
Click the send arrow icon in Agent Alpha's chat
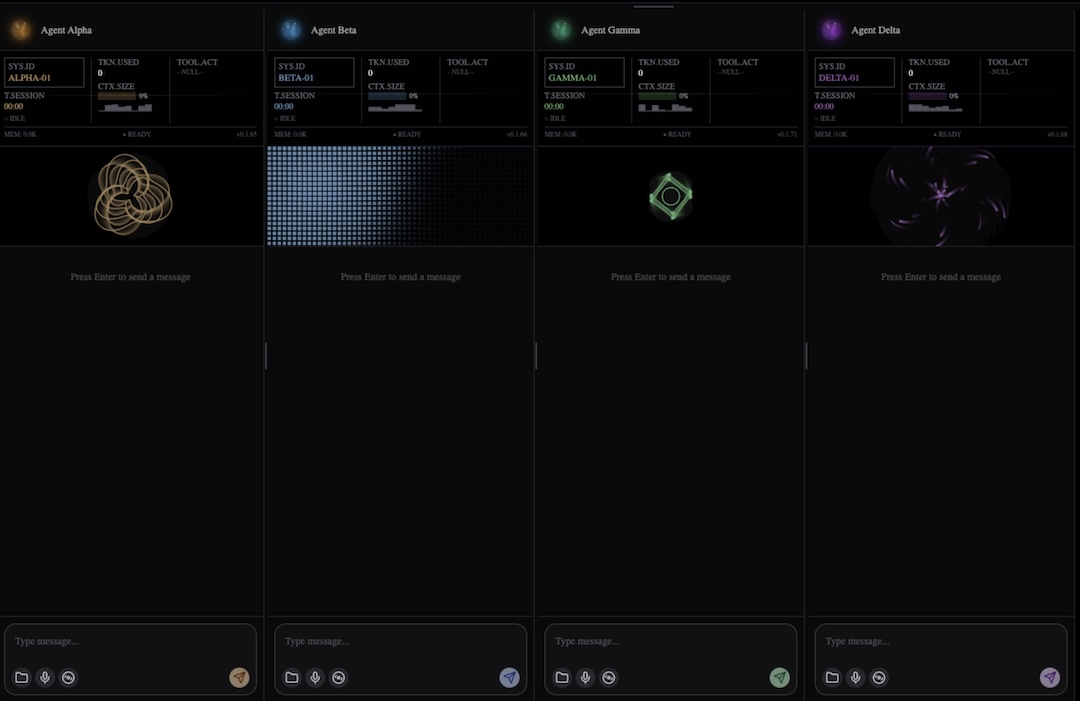239,677
